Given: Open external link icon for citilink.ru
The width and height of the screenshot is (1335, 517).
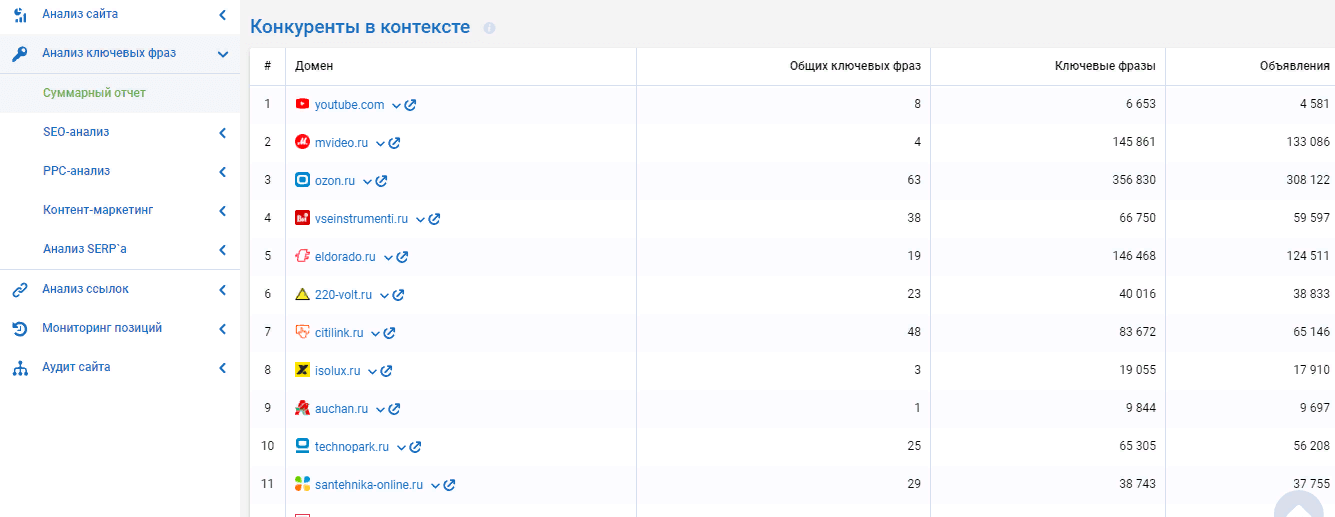Looking at the screenshot, I should coord(389,333).
